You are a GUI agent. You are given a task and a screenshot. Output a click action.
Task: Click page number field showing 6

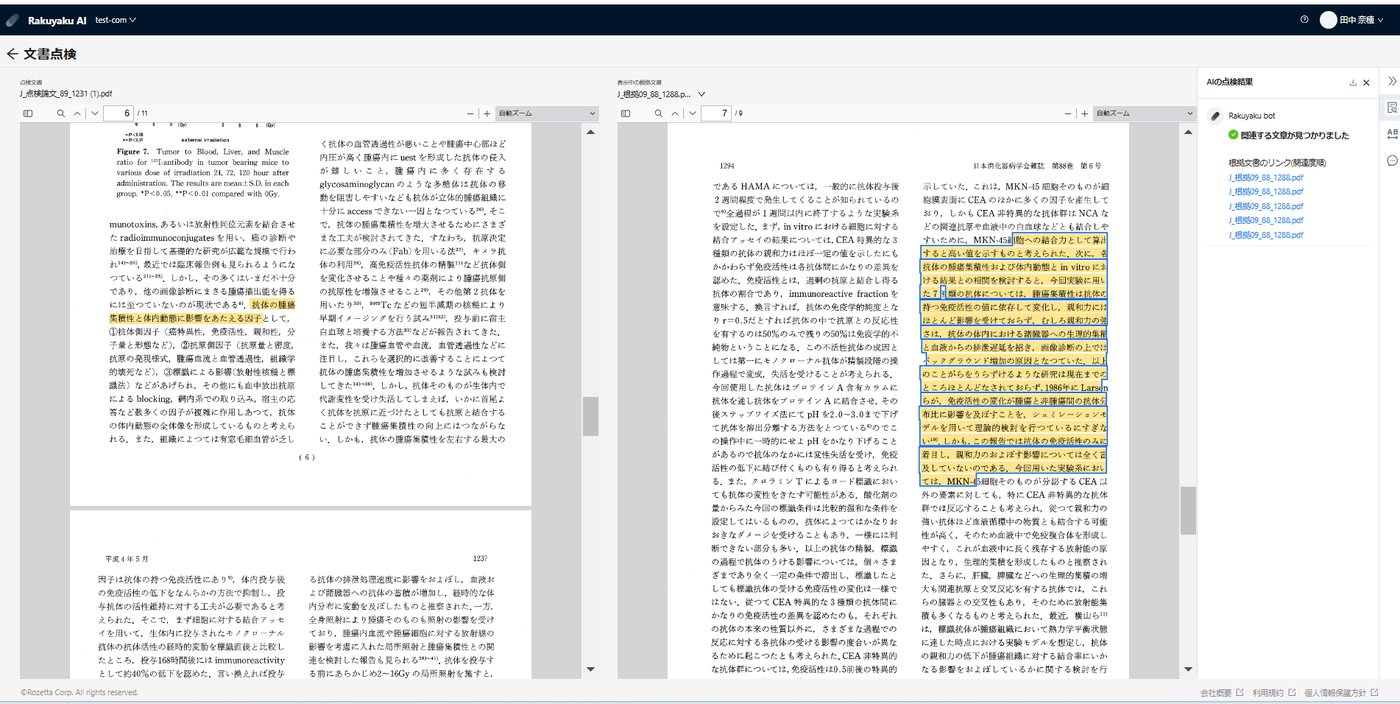(120, 114)
